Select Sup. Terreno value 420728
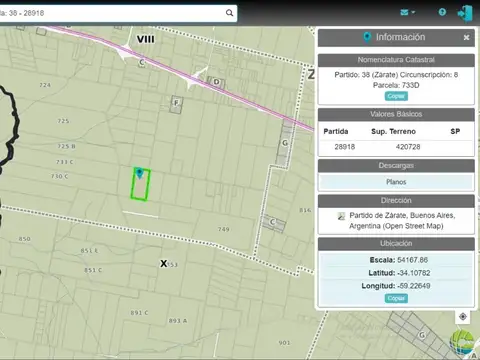 [x=408, y=147]
